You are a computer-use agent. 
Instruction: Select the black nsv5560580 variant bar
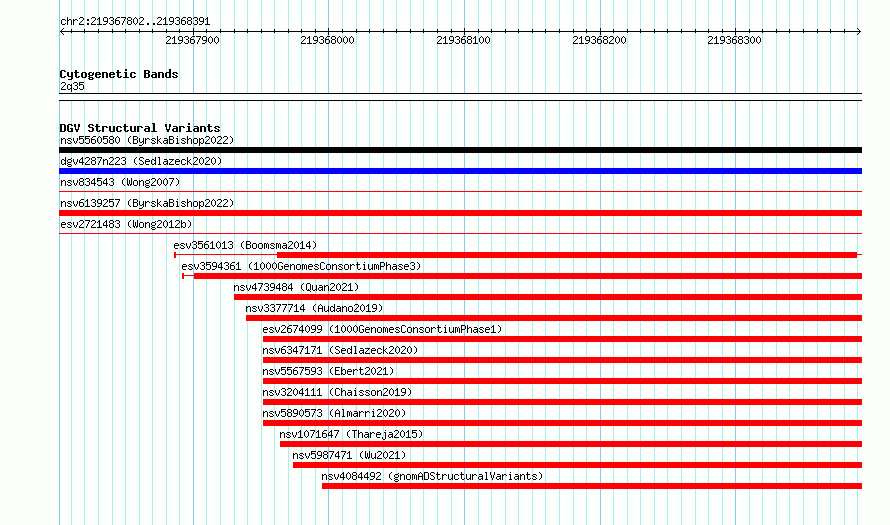(460, 150)
